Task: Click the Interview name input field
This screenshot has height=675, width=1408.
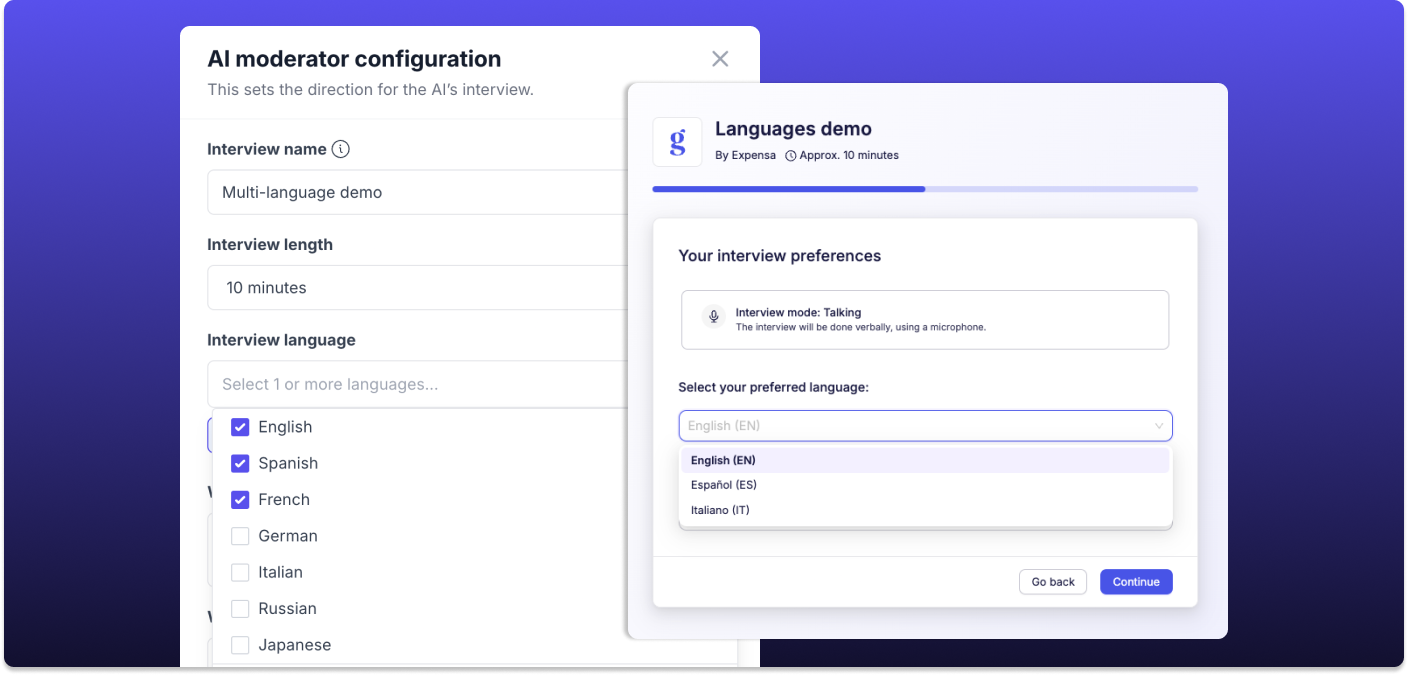Action: [417, 192]
